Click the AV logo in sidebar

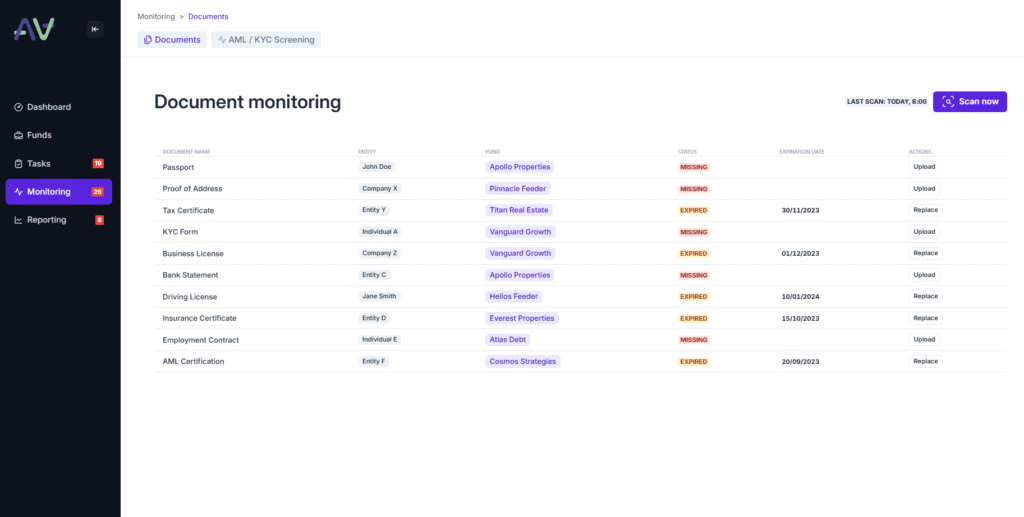pos(35,30)
